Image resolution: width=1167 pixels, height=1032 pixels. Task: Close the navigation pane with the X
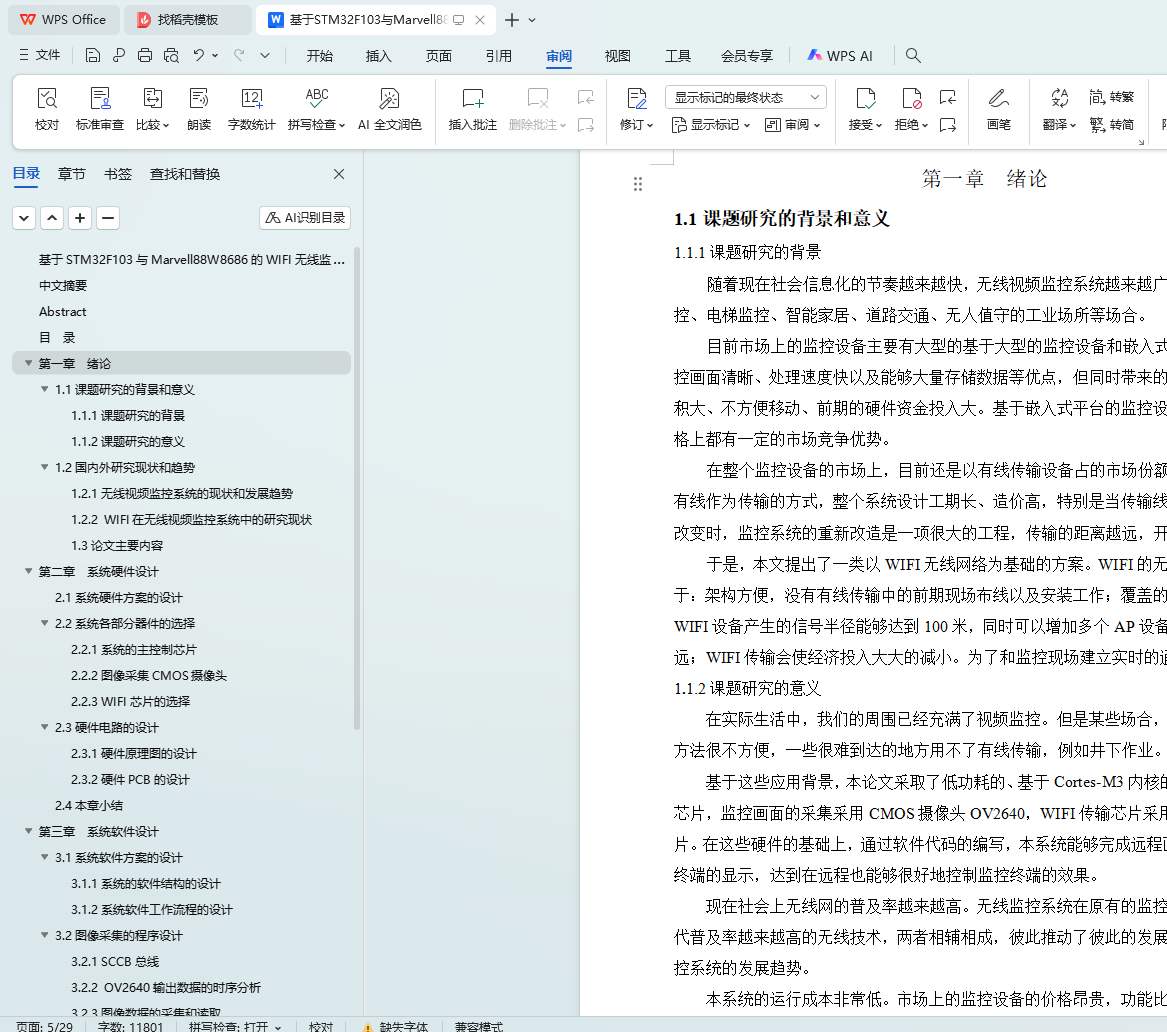click(339, 174)
